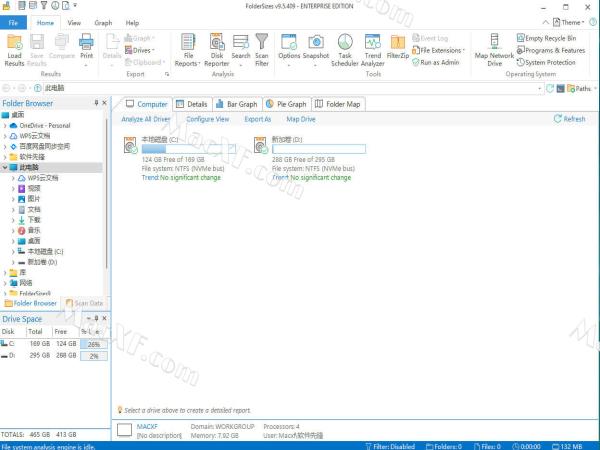Open Programs & Features
This screenshot has height=450, width=600.
pyautogui.click(x=551, y=50)
